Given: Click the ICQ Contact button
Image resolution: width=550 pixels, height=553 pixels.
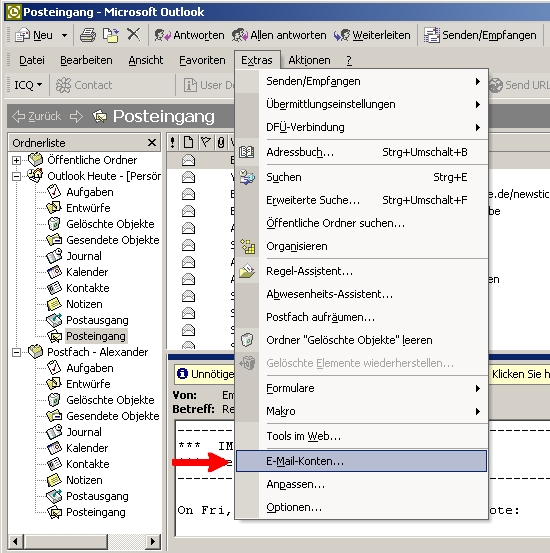Looking at the screenshot, I should click(84, 85).
